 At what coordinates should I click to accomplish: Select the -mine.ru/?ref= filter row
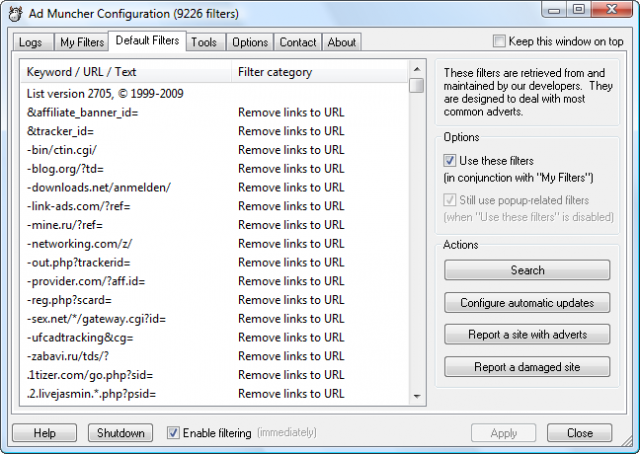click(x=214, y=225)
